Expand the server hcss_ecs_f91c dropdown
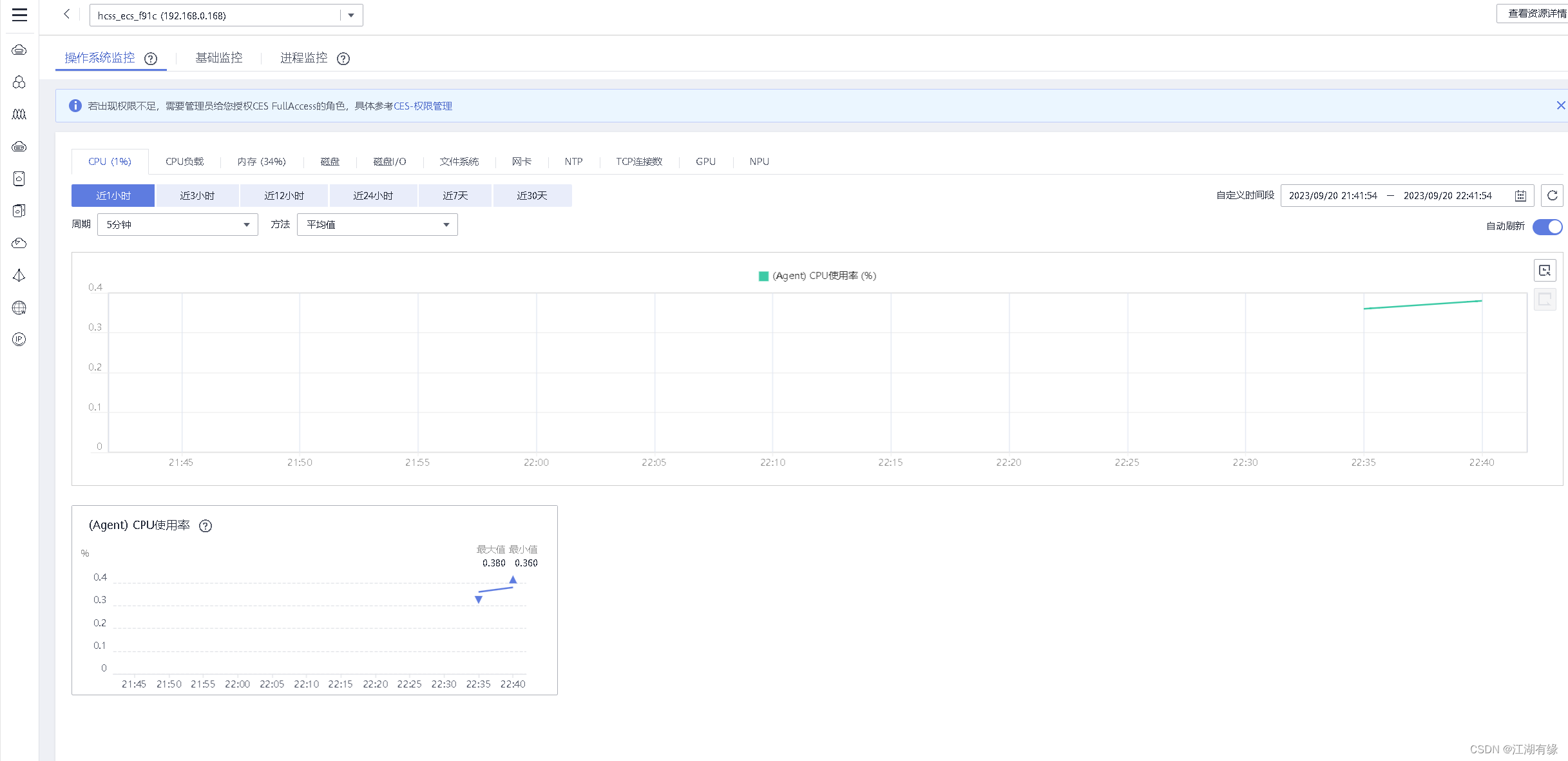Screen dimensions: 1568x761 (351, 15)
